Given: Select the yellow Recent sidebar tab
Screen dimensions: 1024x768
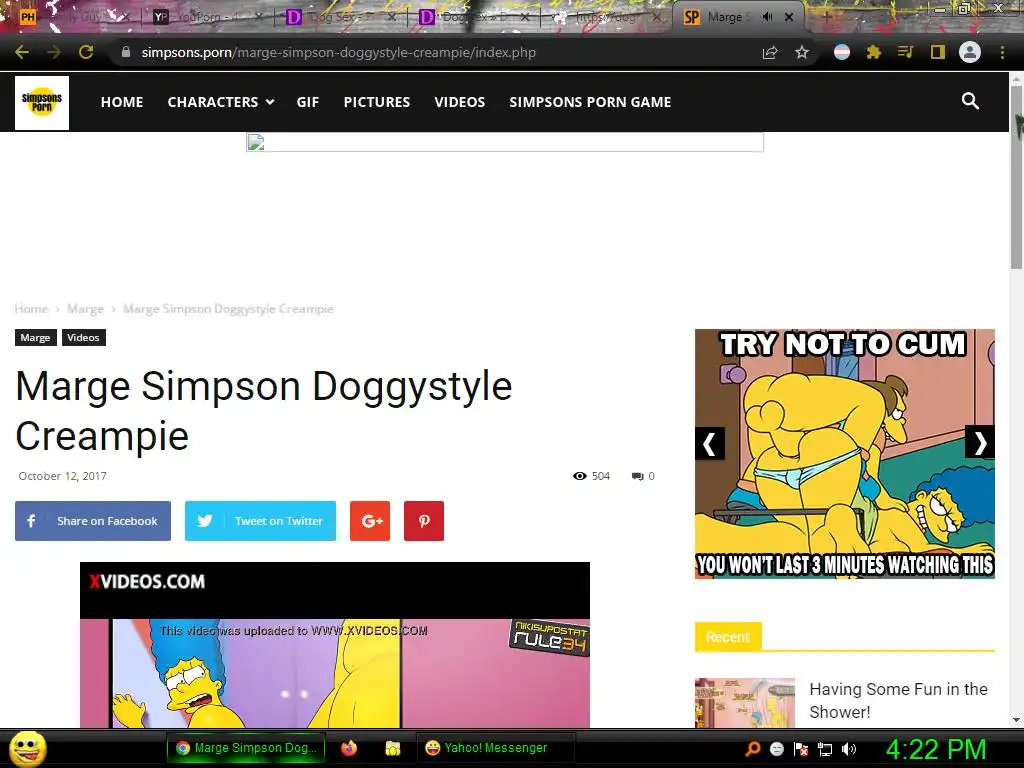Looking at the screenshot, I should (x=728, y=637).
